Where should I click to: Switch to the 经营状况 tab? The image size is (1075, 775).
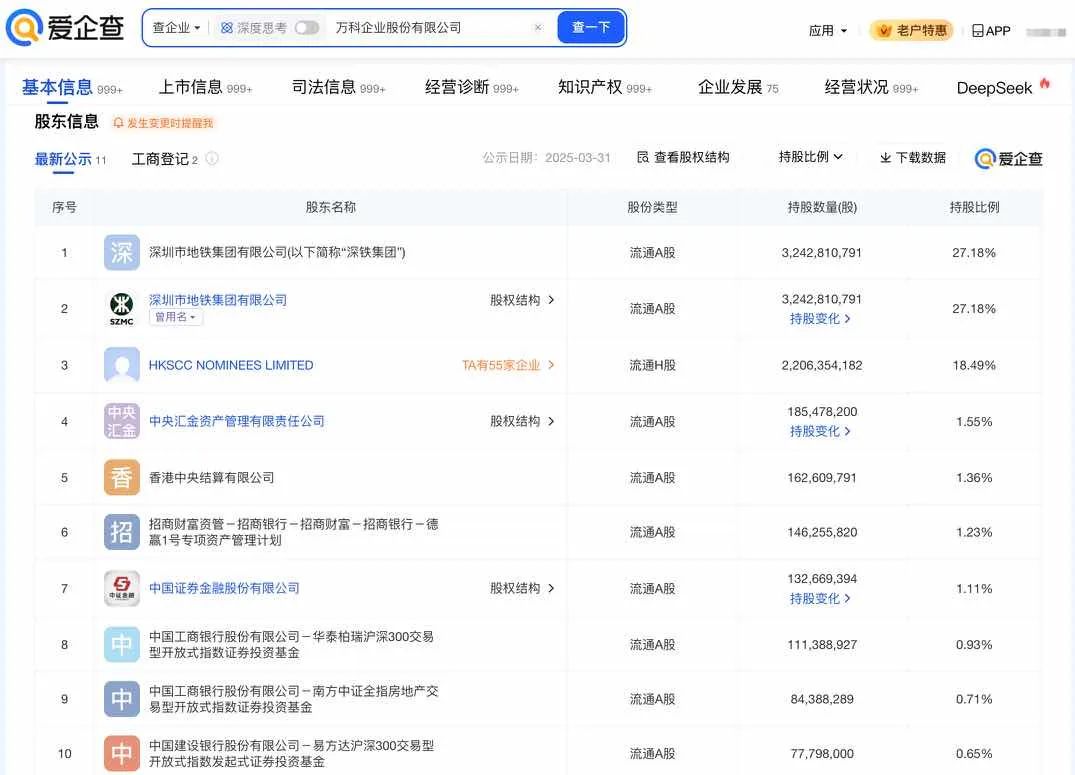pyautogui.click(x=871, y=88)
